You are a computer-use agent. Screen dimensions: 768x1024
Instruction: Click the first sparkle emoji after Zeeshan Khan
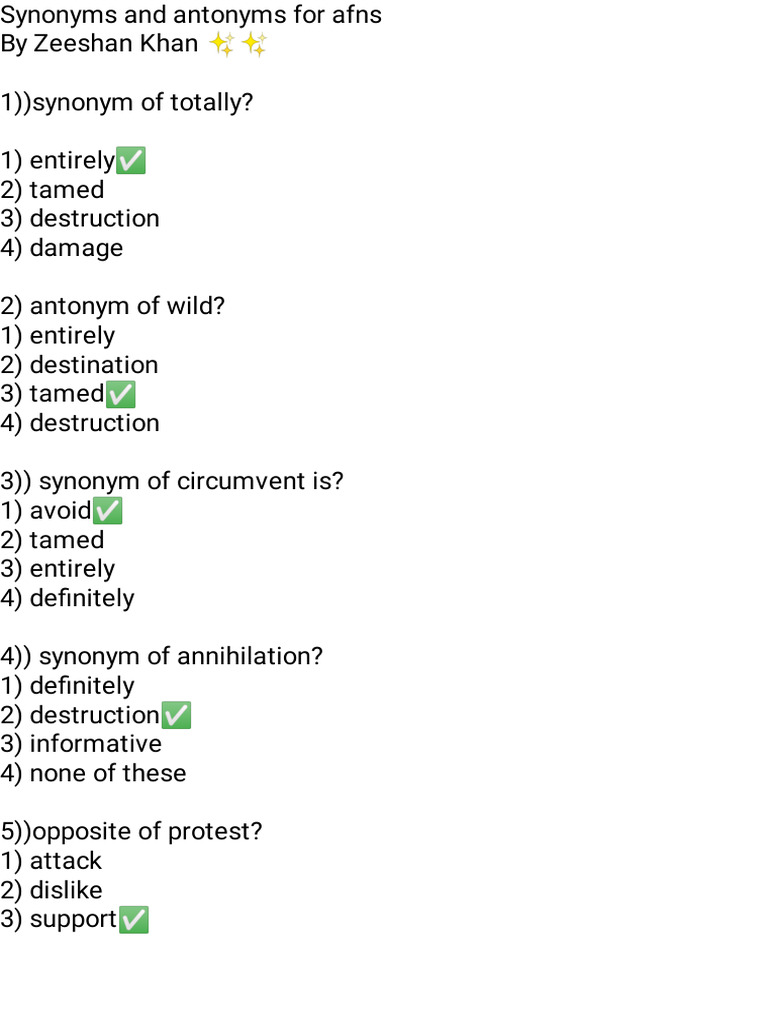tap(222, 44)
